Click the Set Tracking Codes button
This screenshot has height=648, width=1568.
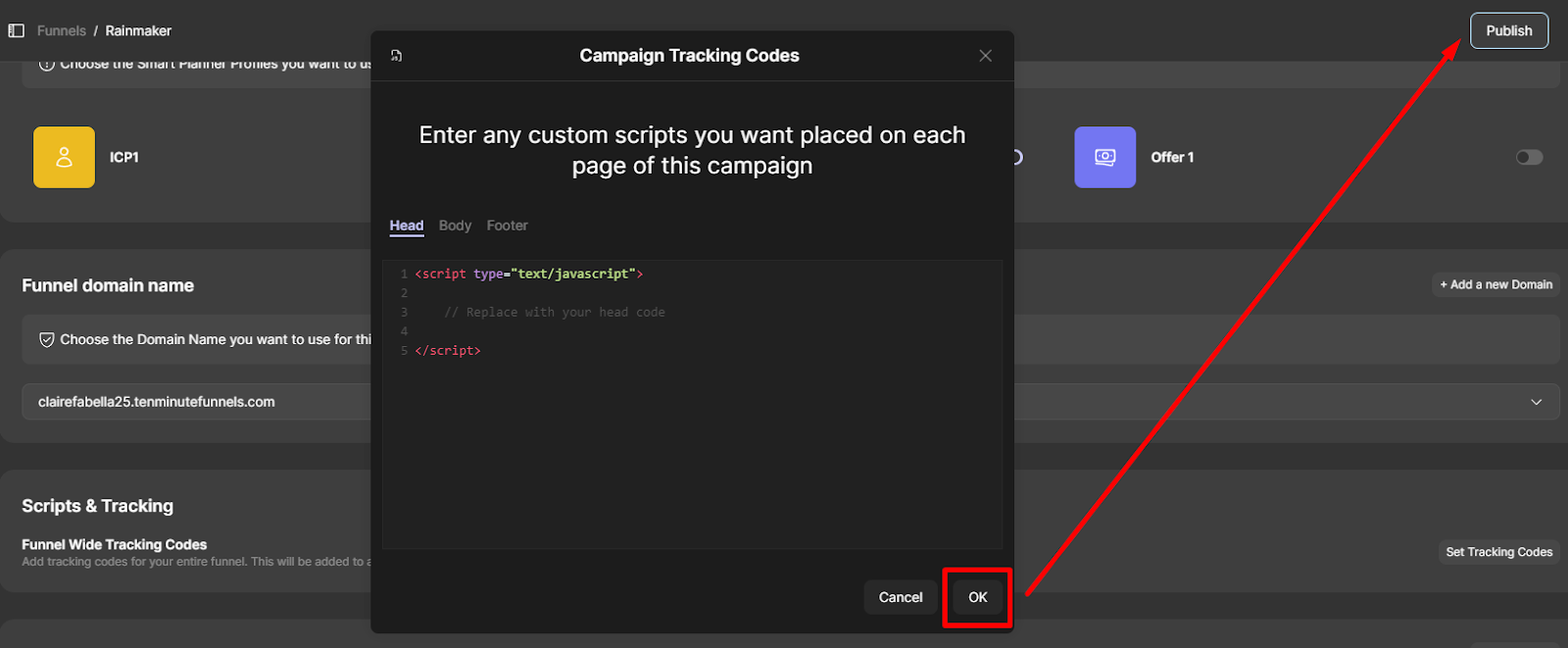(x=1499, y=552)
